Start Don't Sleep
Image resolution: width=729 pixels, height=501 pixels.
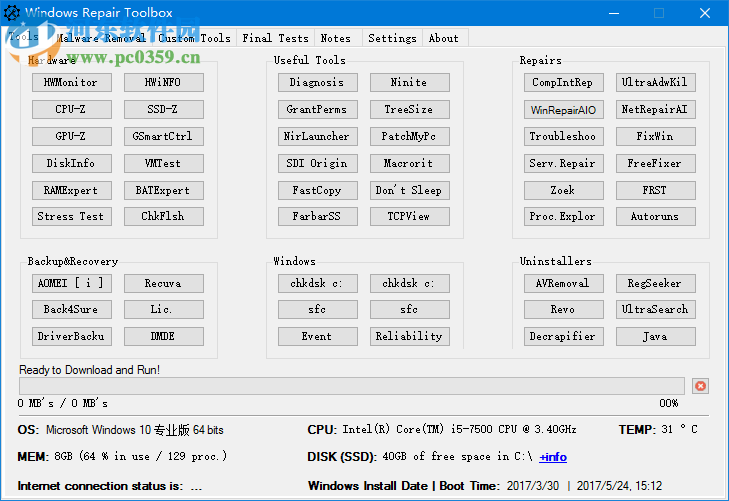tap(410, 190)
